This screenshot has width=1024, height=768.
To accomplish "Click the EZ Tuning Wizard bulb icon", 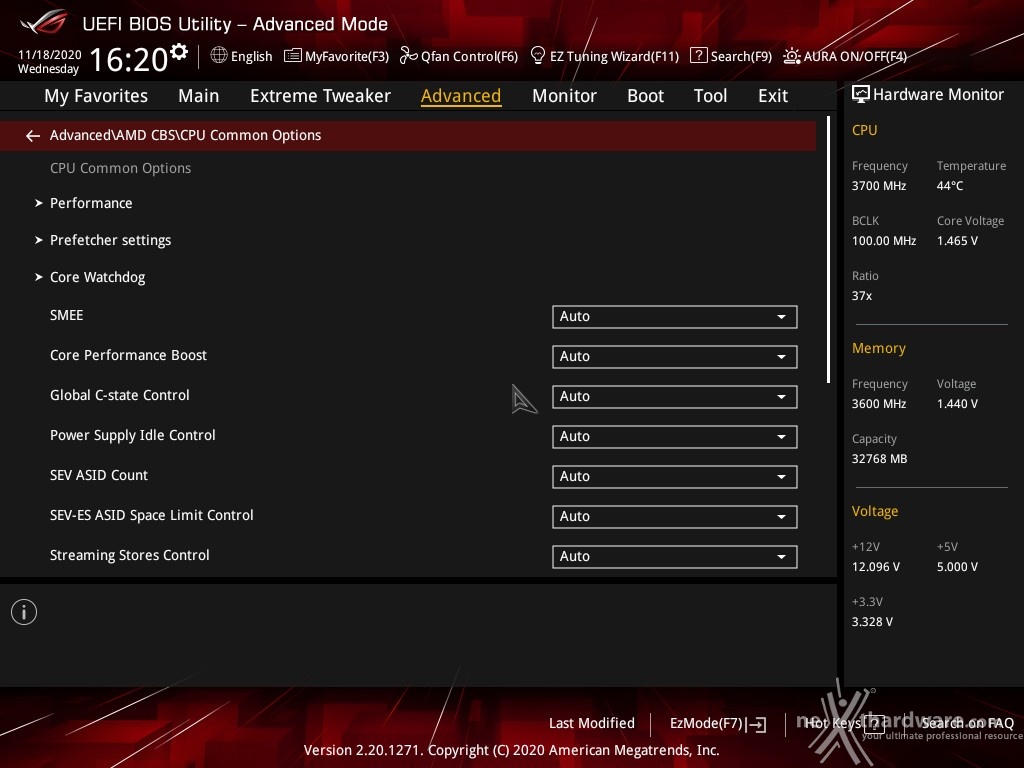I will tap(537, 56).
